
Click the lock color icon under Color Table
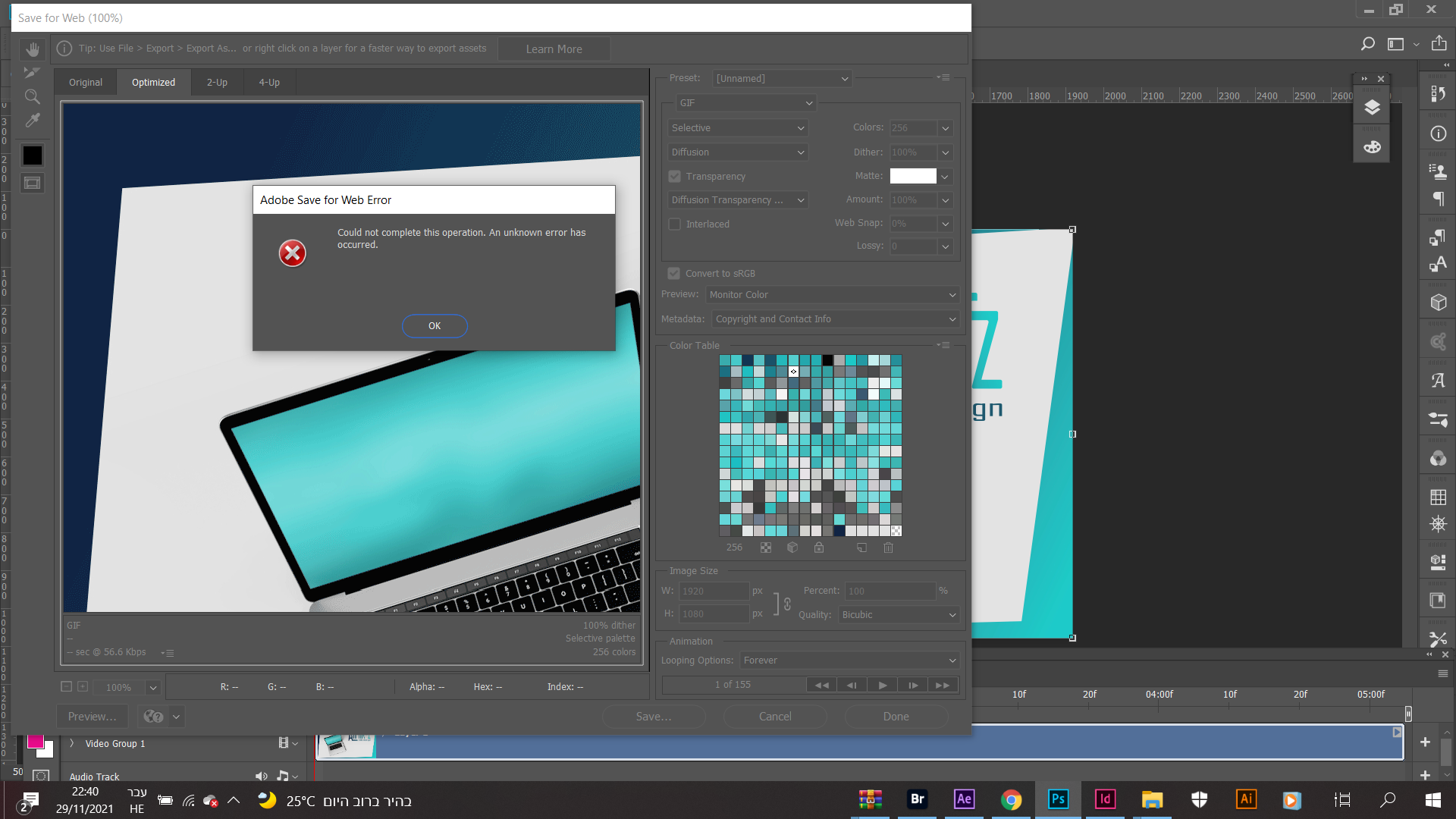tap(819, 548)
